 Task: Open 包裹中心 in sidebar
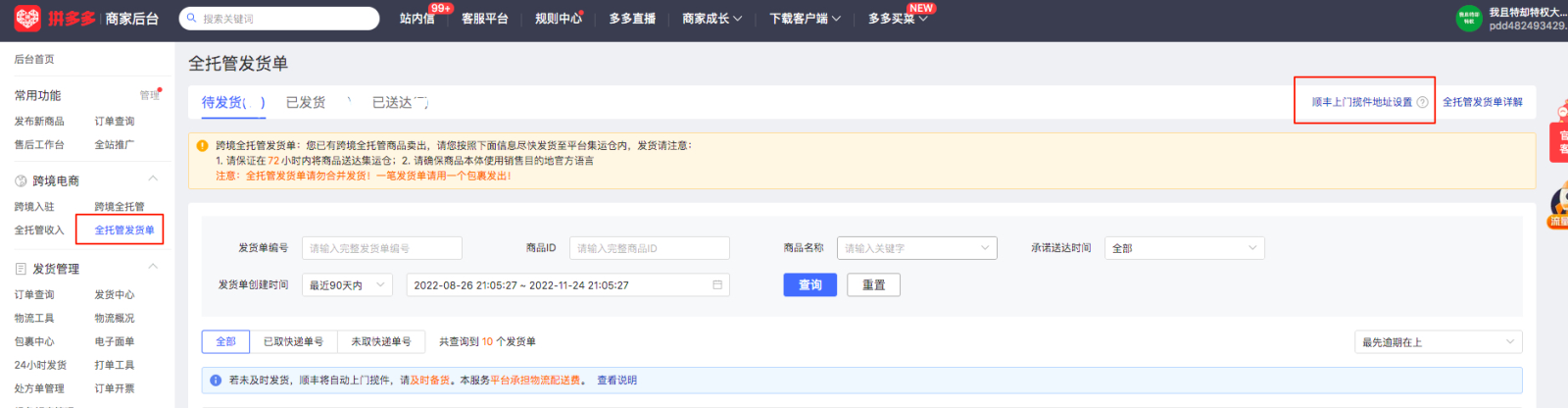34,341
